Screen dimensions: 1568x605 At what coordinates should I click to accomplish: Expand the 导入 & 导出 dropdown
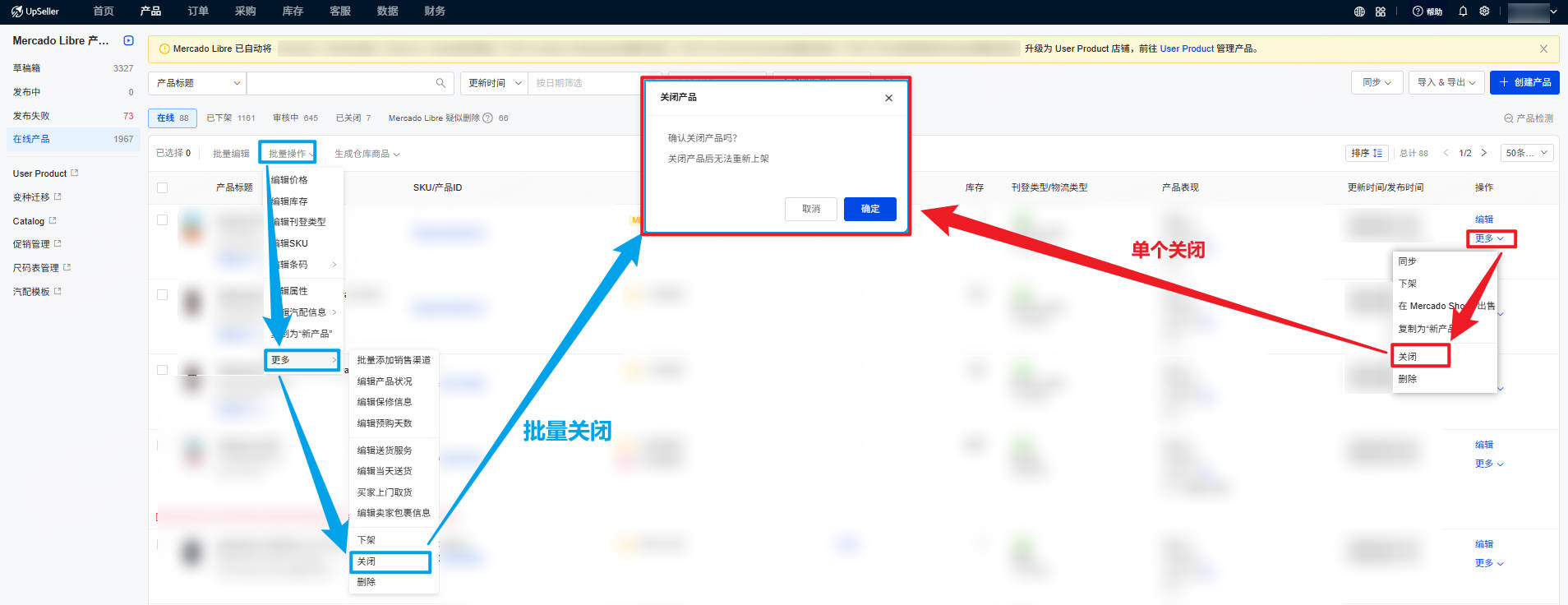tap(1446, 82)
